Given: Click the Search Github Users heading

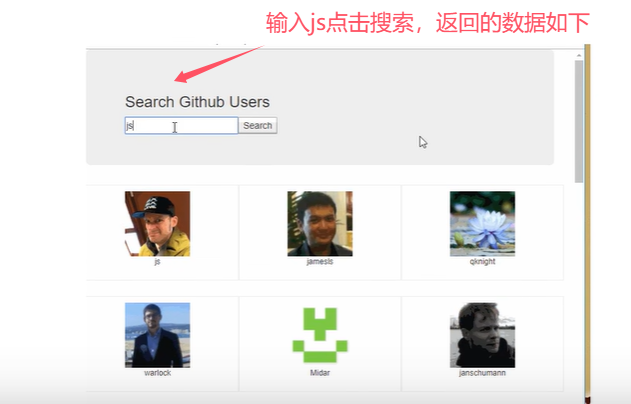Looking at the screenshot, I should 197,102.
